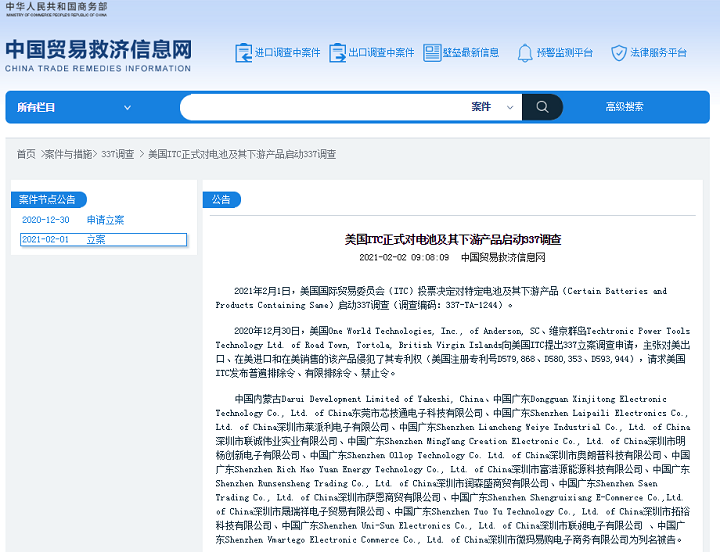720x552 pixels.
Task: Select the 公告 tab
Action: 221,200
